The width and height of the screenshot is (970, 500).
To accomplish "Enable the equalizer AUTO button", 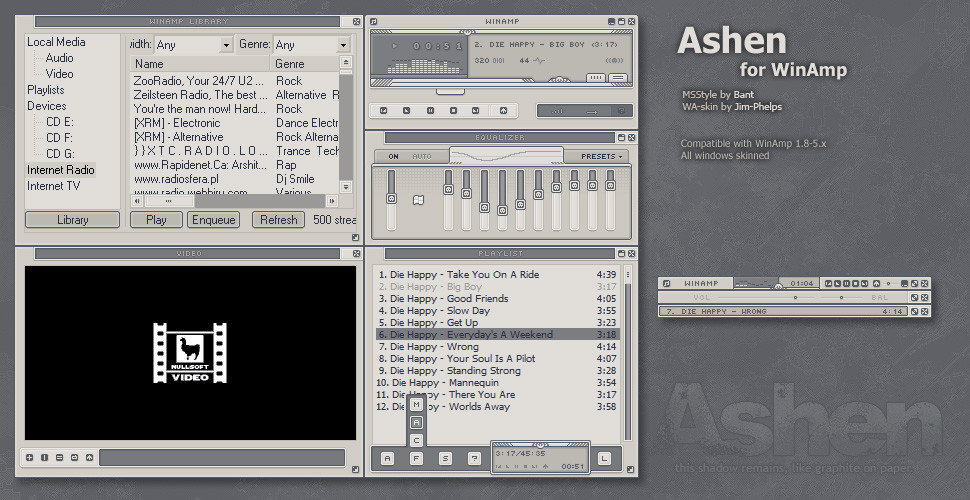I will pyautogui.click(x=422, y=157).
